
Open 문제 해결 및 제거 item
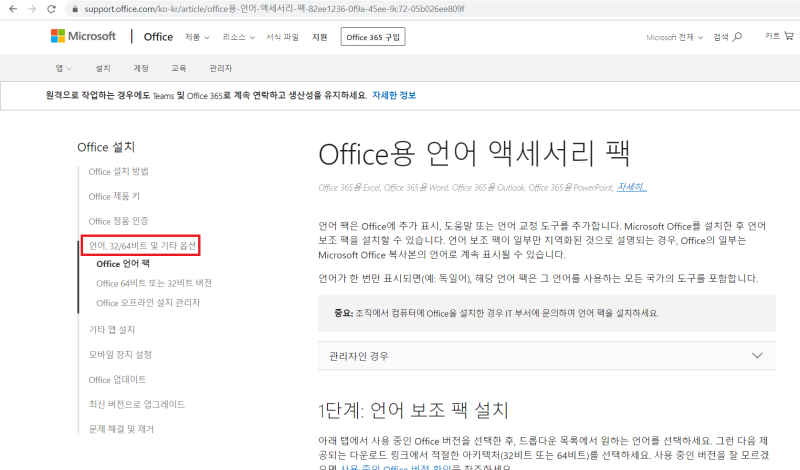click(x=121, y=429)
